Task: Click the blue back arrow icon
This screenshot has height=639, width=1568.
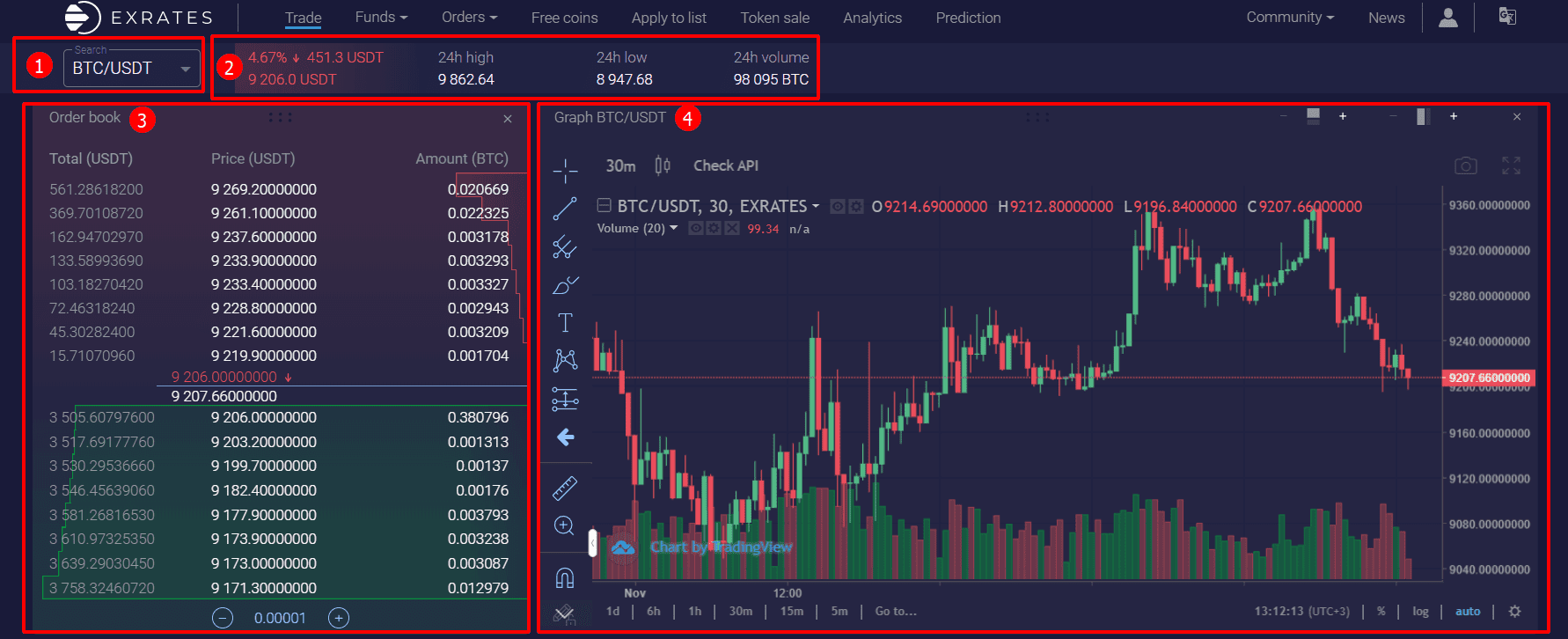Action: 566,437
